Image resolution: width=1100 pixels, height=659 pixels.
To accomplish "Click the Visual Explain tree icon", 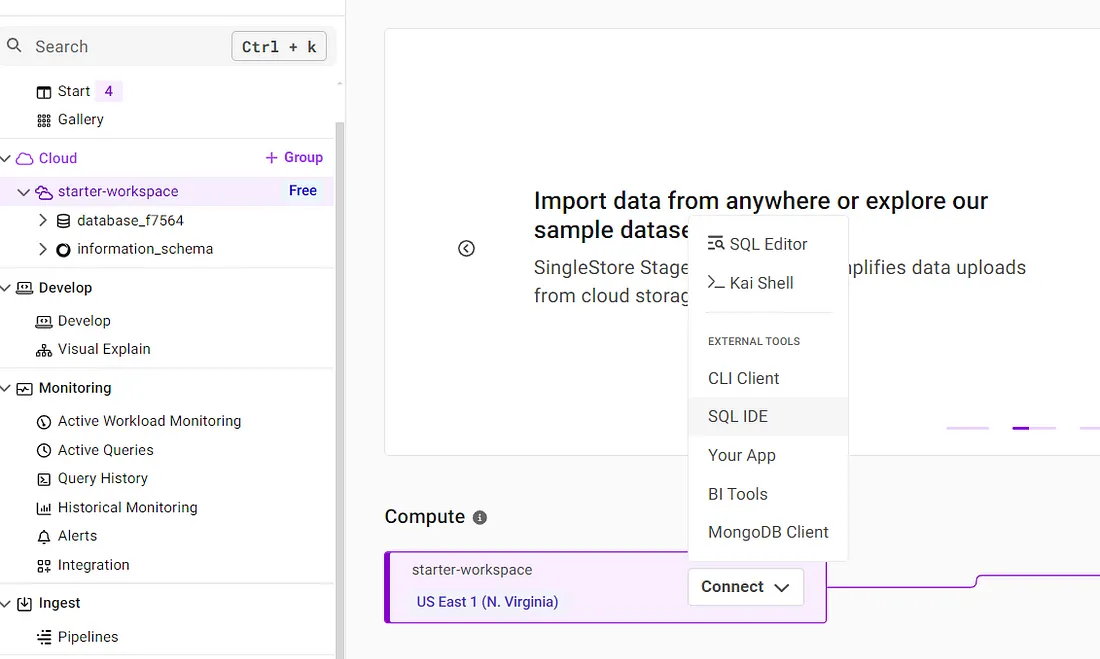I will point(43,350).
